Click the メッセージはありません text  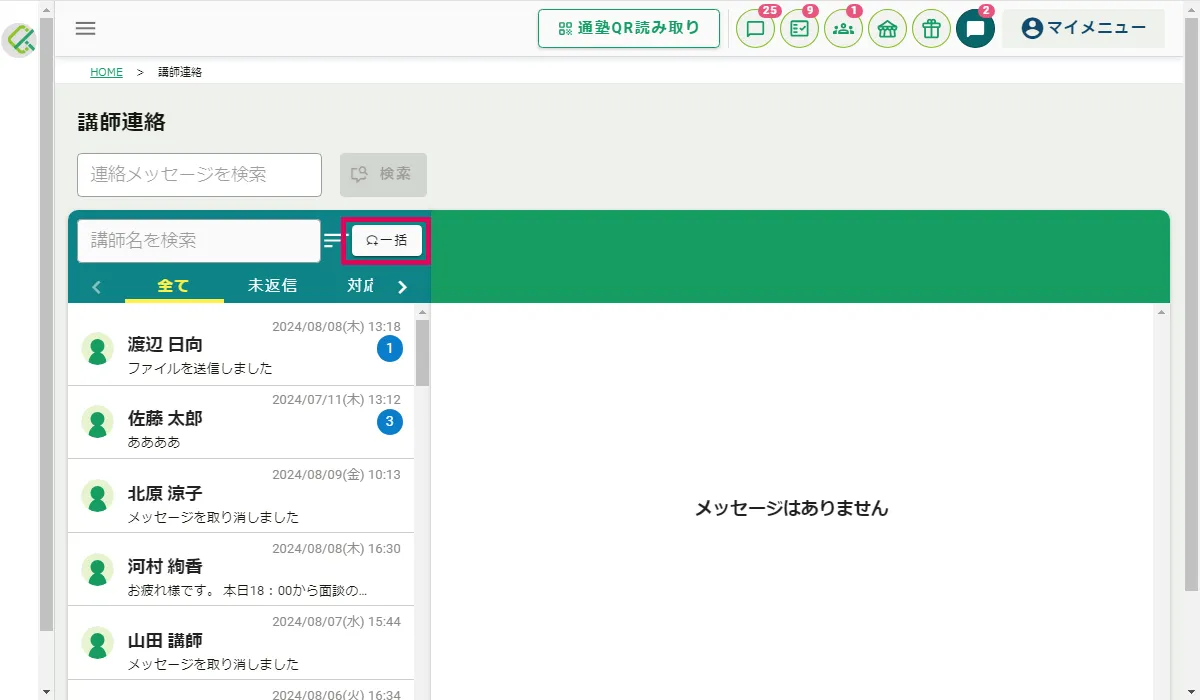[x=792, y=508]
